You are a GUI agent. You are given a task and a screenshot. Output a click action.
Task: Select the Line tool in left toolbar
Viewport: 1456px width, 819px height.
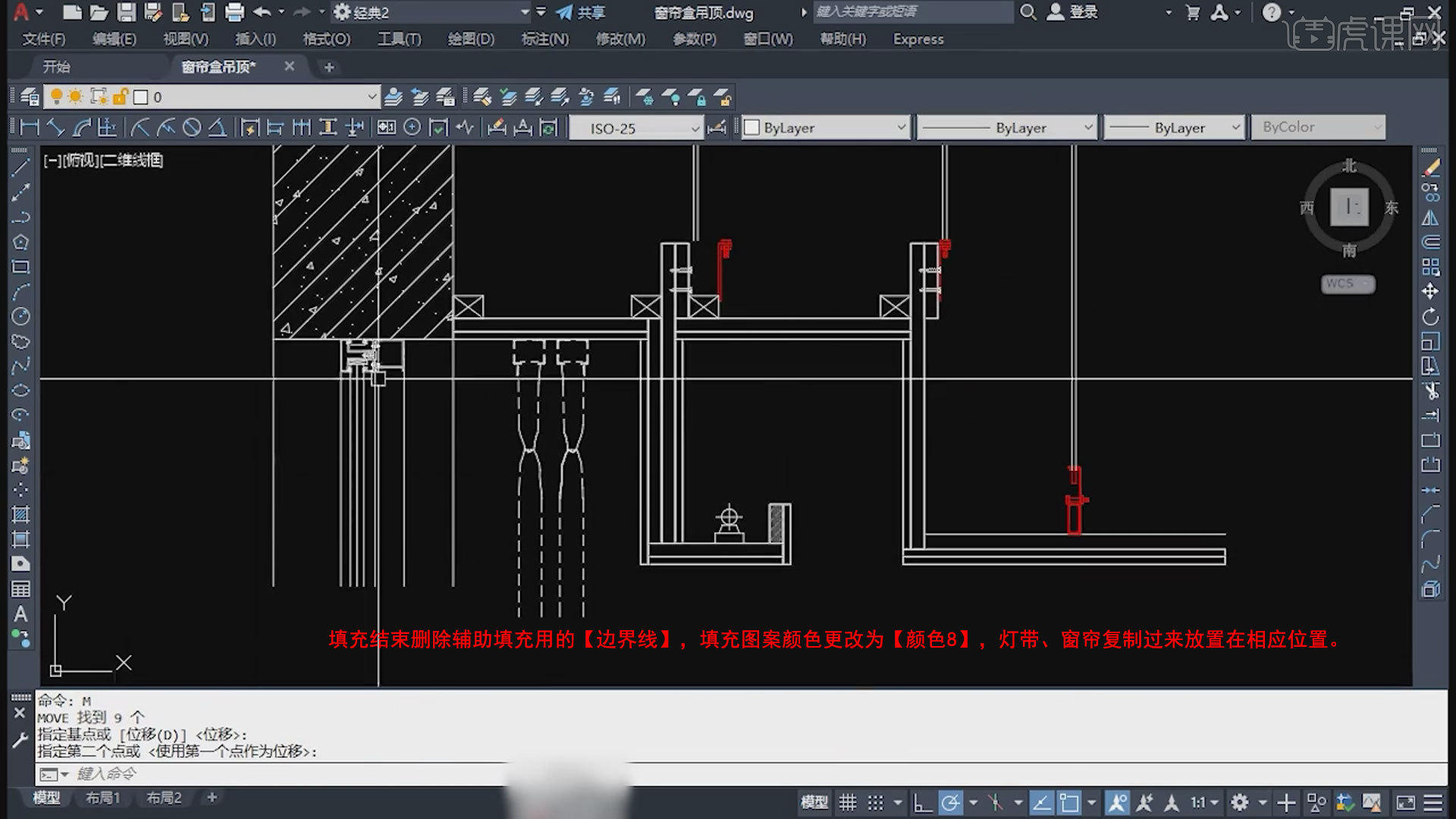tap(20, 168)
